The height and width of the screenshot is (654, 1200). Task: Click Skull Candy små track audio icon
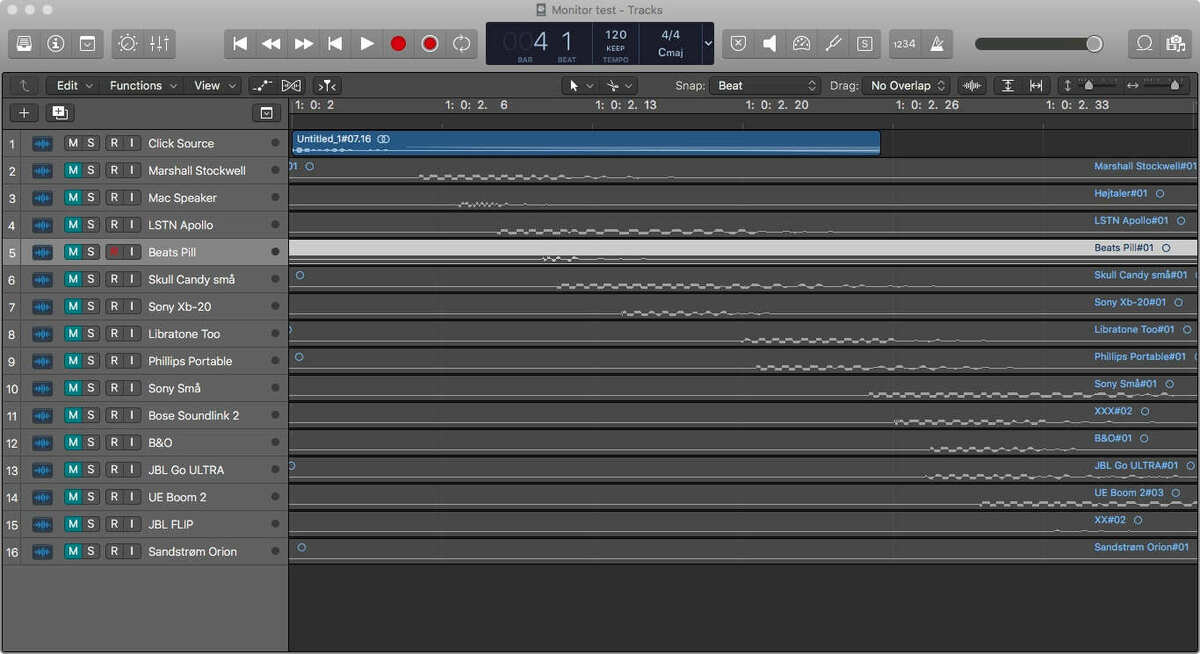coord(42,280)
